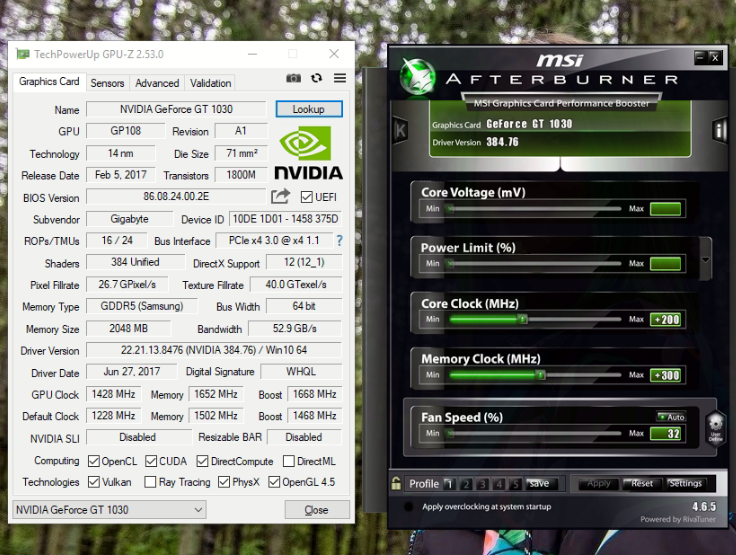
Task: Select Afterburner profile 1
Action: pyautogui.click(x=449, y=484)
